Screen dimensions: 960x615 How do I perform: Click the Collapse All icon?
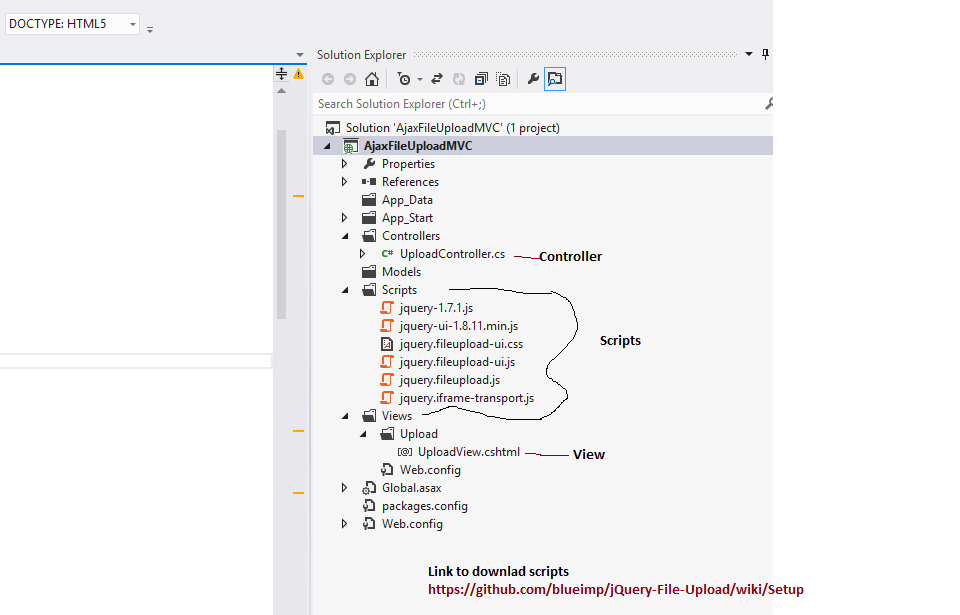481,79
